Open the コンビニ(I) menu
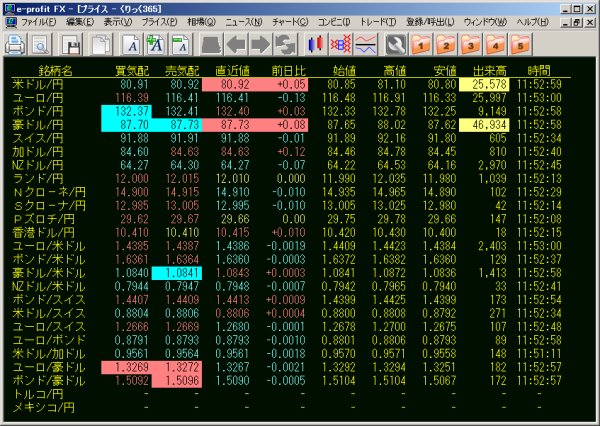Image resolution: width=600 pixels, height=426 pixels. coord(334,22)
